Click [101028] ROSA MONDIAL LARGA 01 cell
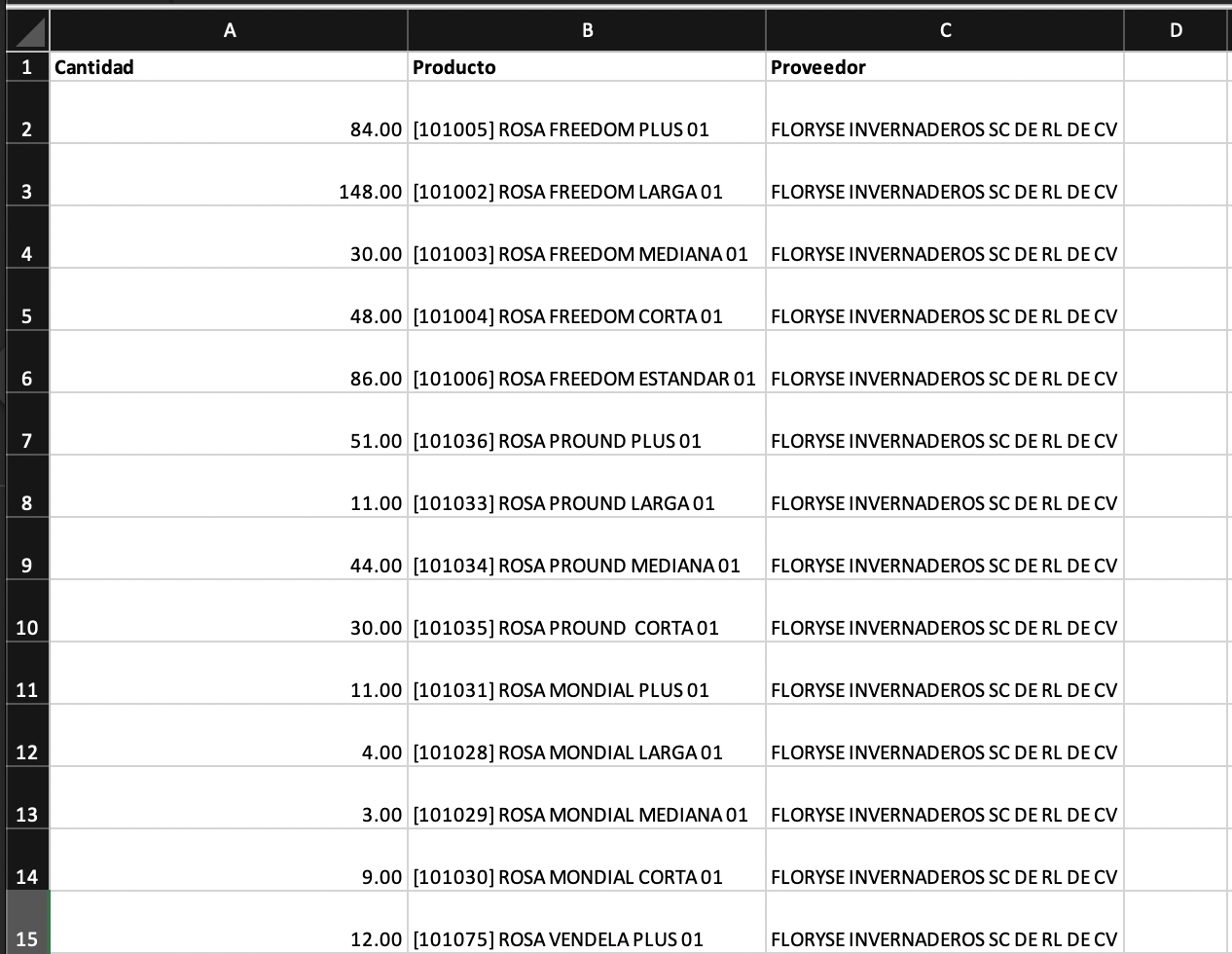 [587, 736]
